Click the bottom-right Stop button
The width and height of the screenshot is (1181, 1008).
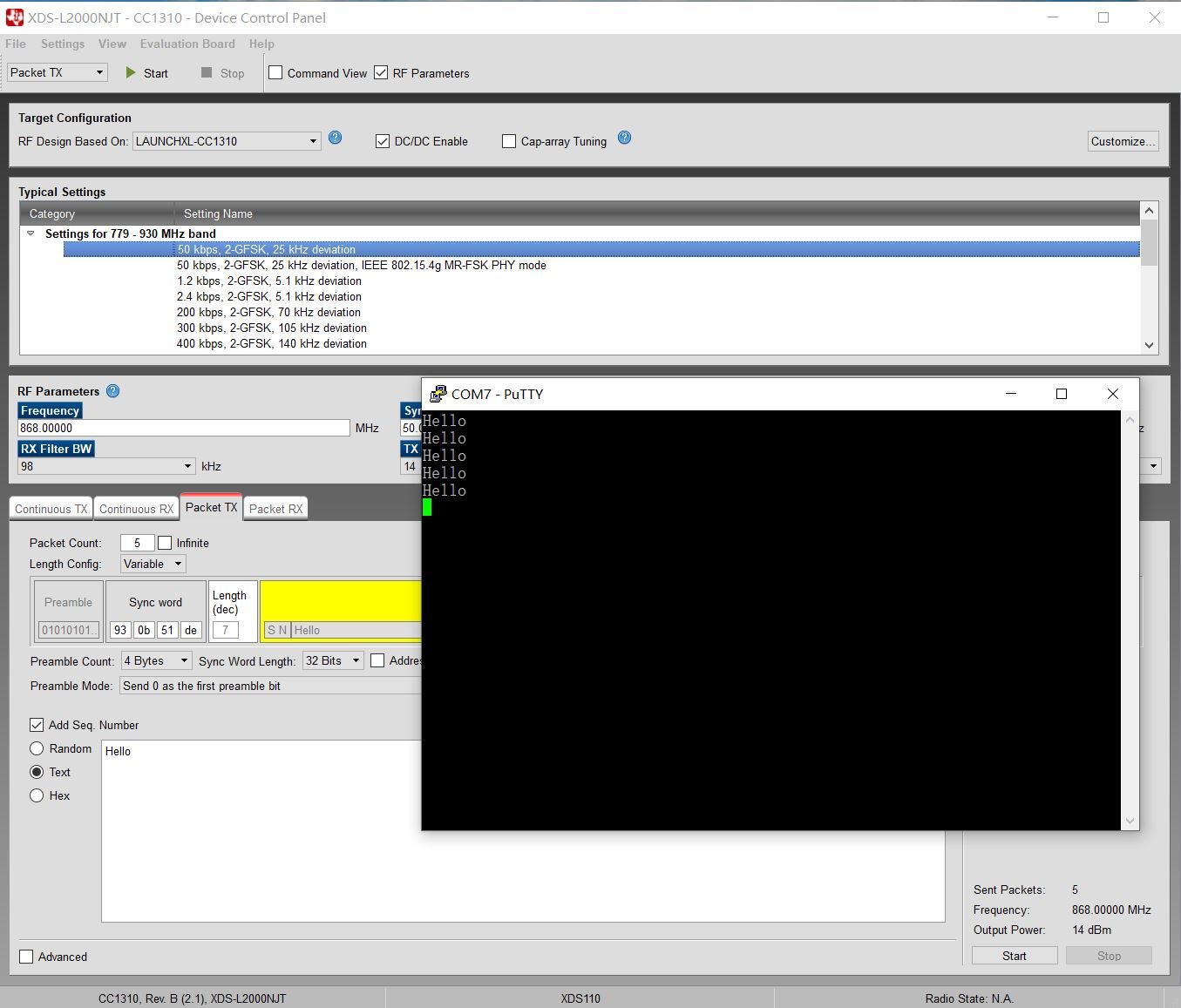(x=1109, y=956)
